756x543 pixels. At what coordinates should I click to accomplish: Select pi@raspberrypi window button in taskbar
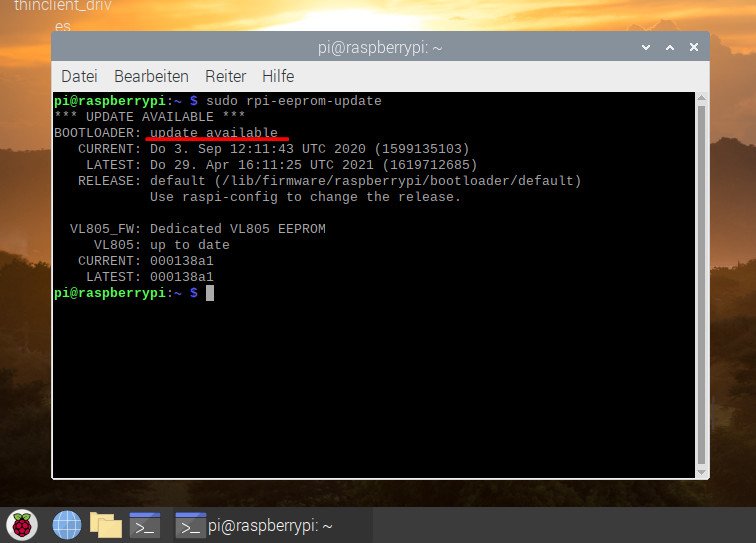[255, 524]
